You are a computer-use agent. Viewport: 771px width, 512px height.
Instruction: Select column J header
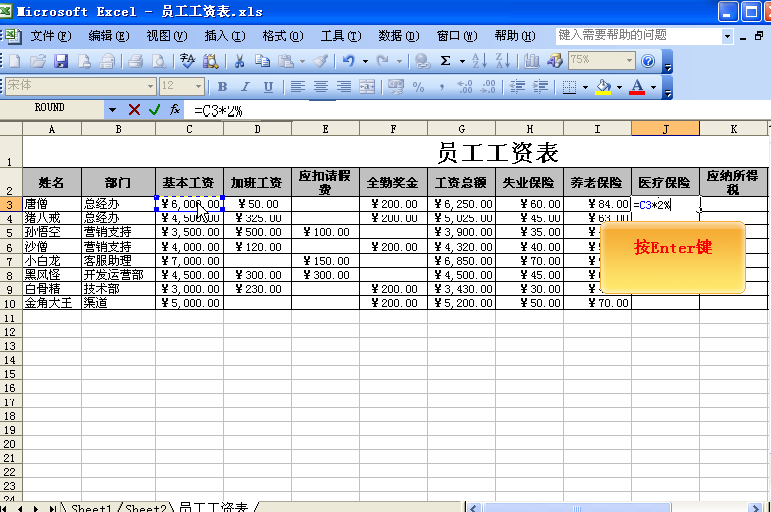coord(665,129)
